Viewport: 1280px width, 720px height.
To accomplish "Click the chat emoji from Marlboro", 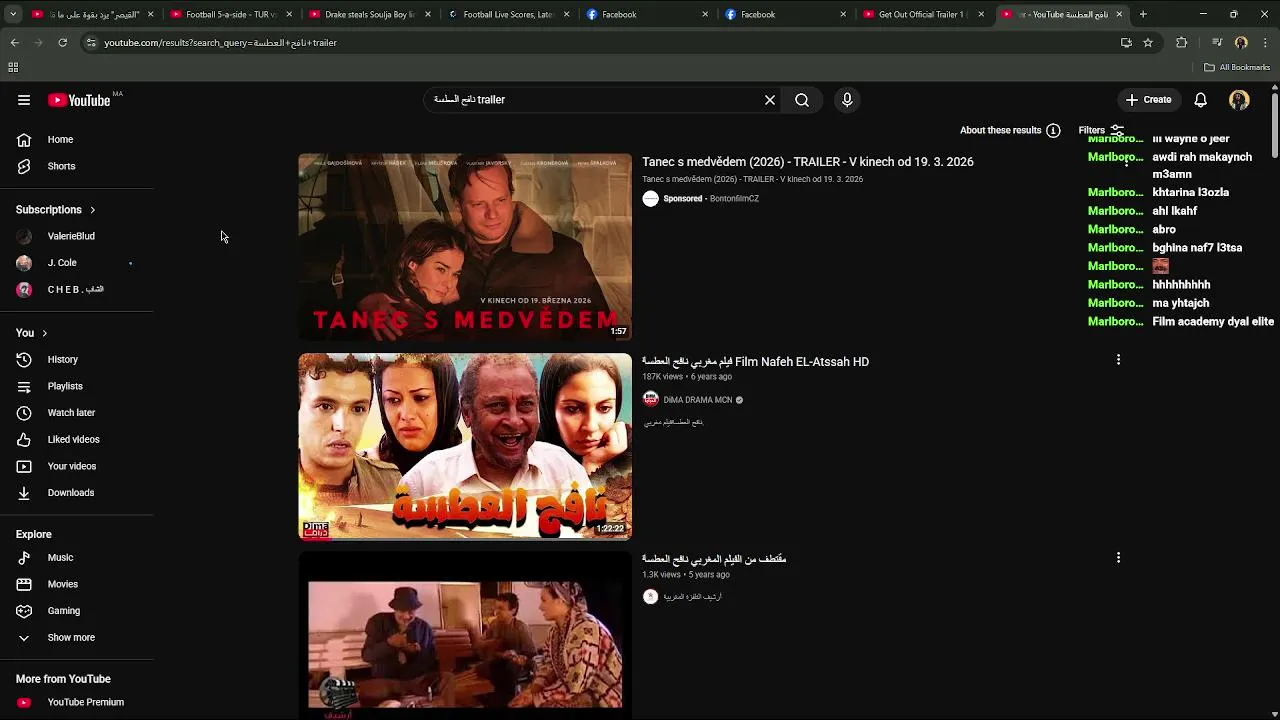I will coord(1160,266).
